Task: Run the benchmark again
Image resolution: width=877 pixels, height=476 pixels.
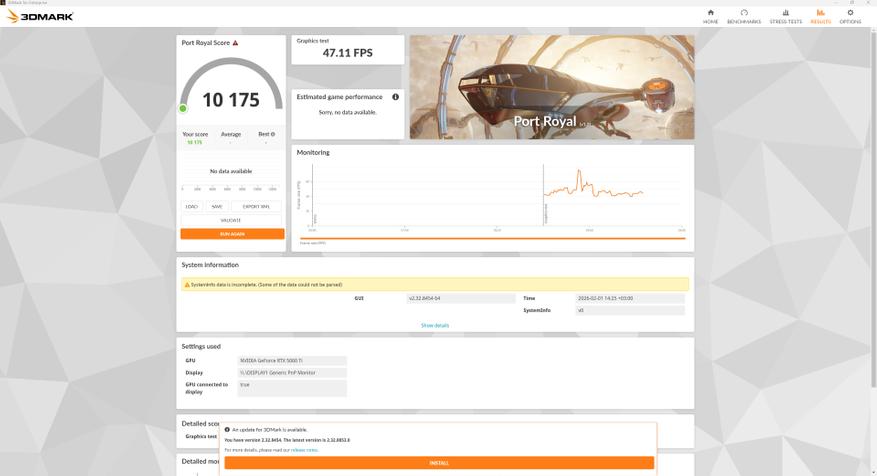Action: [232, 234]
